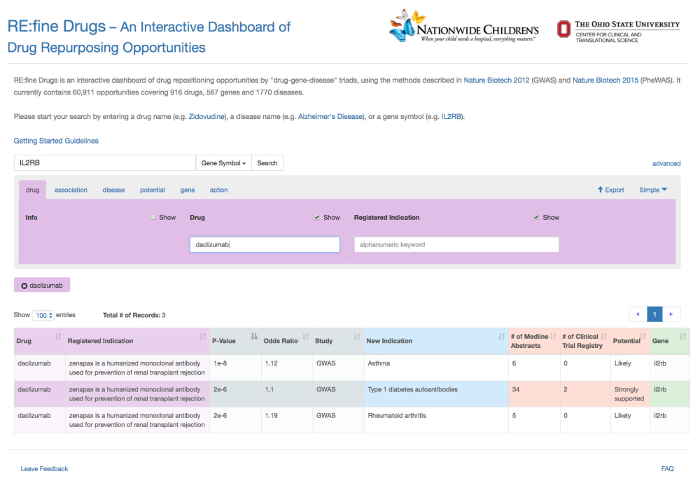Enable the Info Show checkbox
700x496 pixels.
153,217
